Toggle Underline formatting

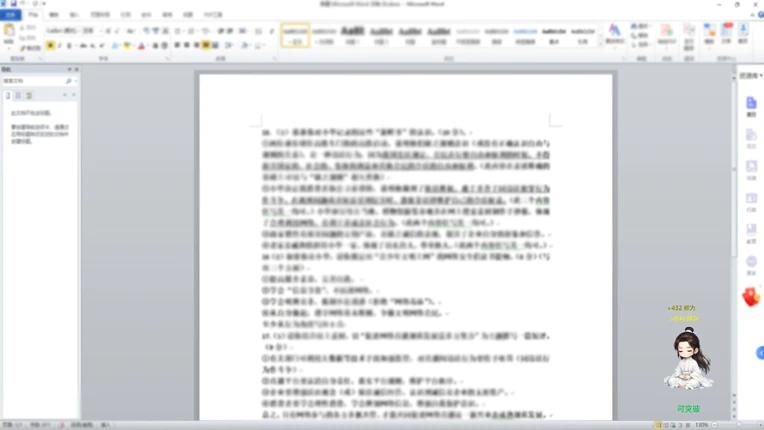pos(69,45)
